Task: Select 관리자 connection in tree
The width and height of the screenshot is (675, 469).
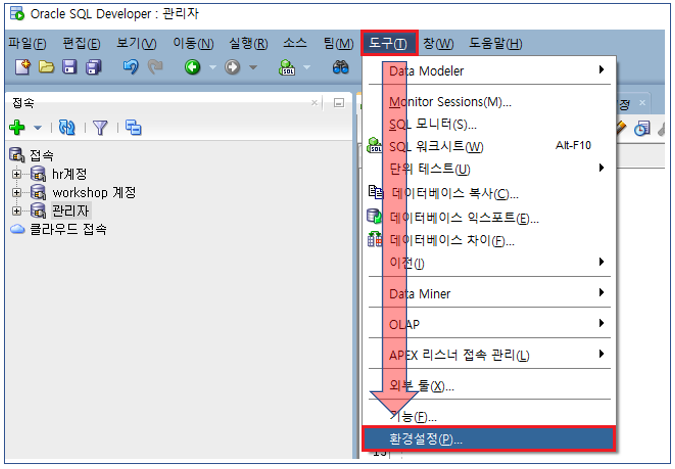Action: click(71, 211)
